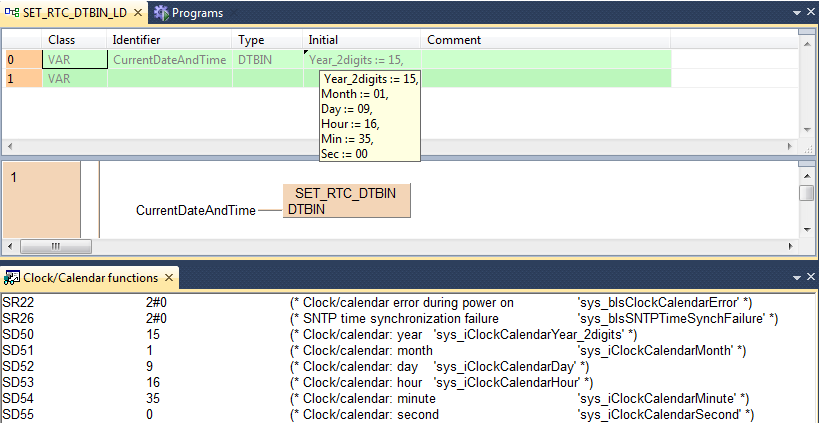
Task: Click the SET_RTC_DTBIN_LD ladder tab icon
Action: click(x=12, y=13)
